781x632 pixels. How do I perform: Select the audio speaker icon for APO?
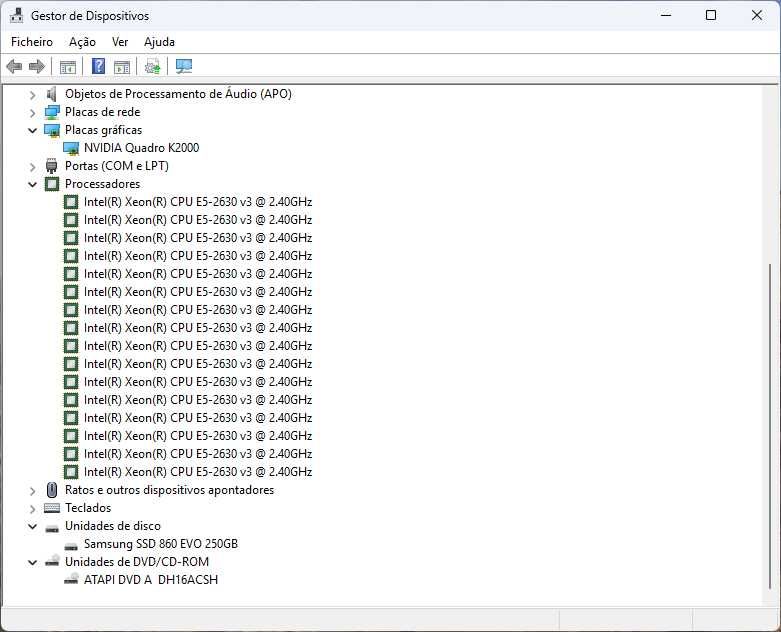(x=51, y=94)
